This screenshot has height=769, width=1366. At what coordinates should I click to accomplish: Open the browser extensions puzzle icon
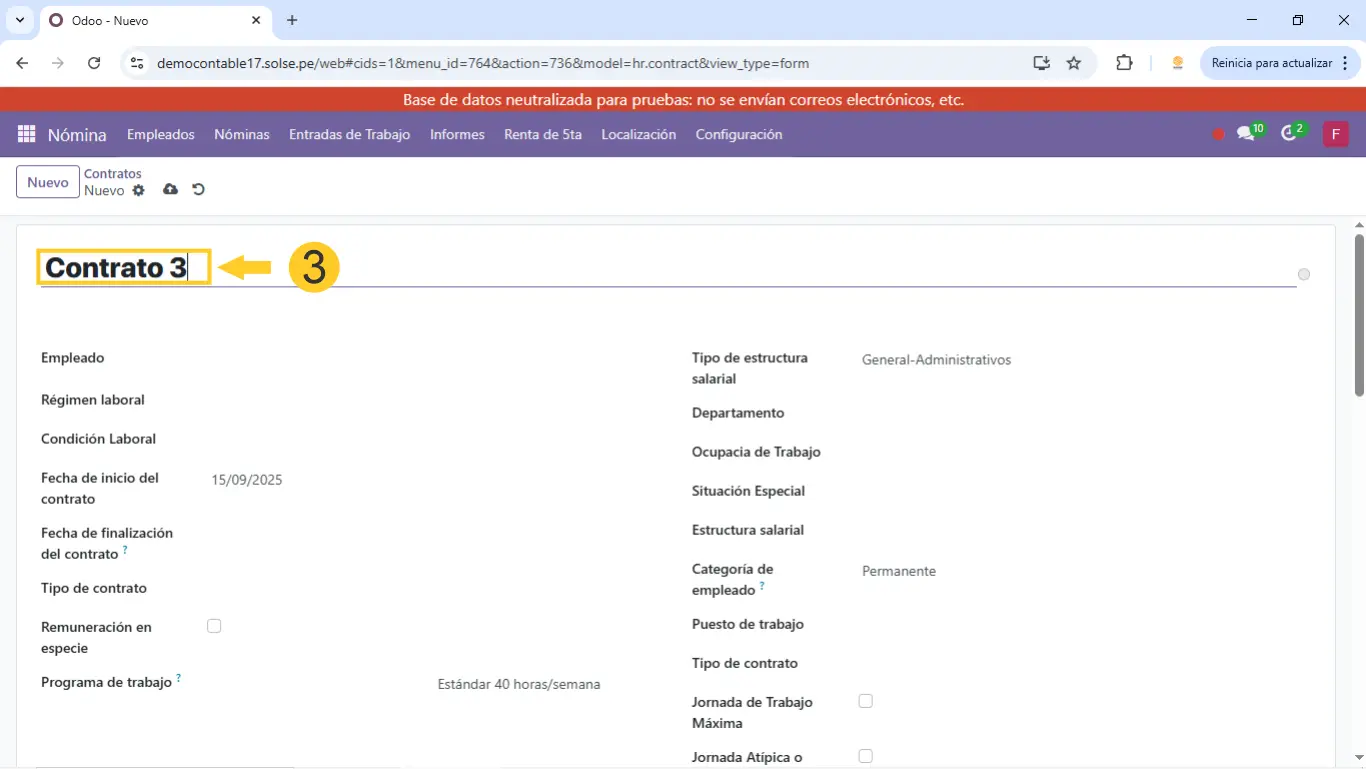coord(1124,63)
